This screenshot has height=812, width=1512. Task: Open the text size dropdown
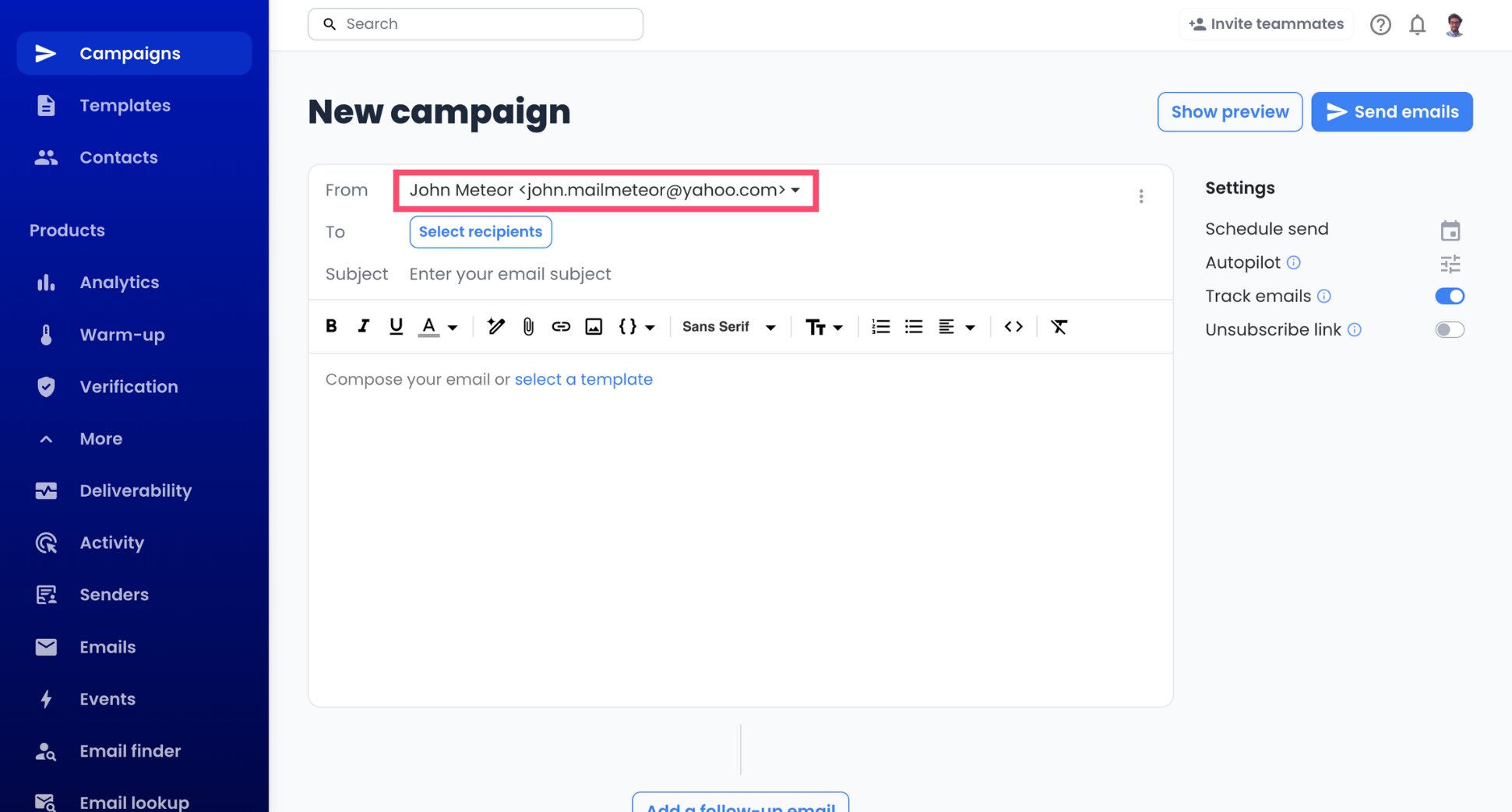click(x=823, y=326)
